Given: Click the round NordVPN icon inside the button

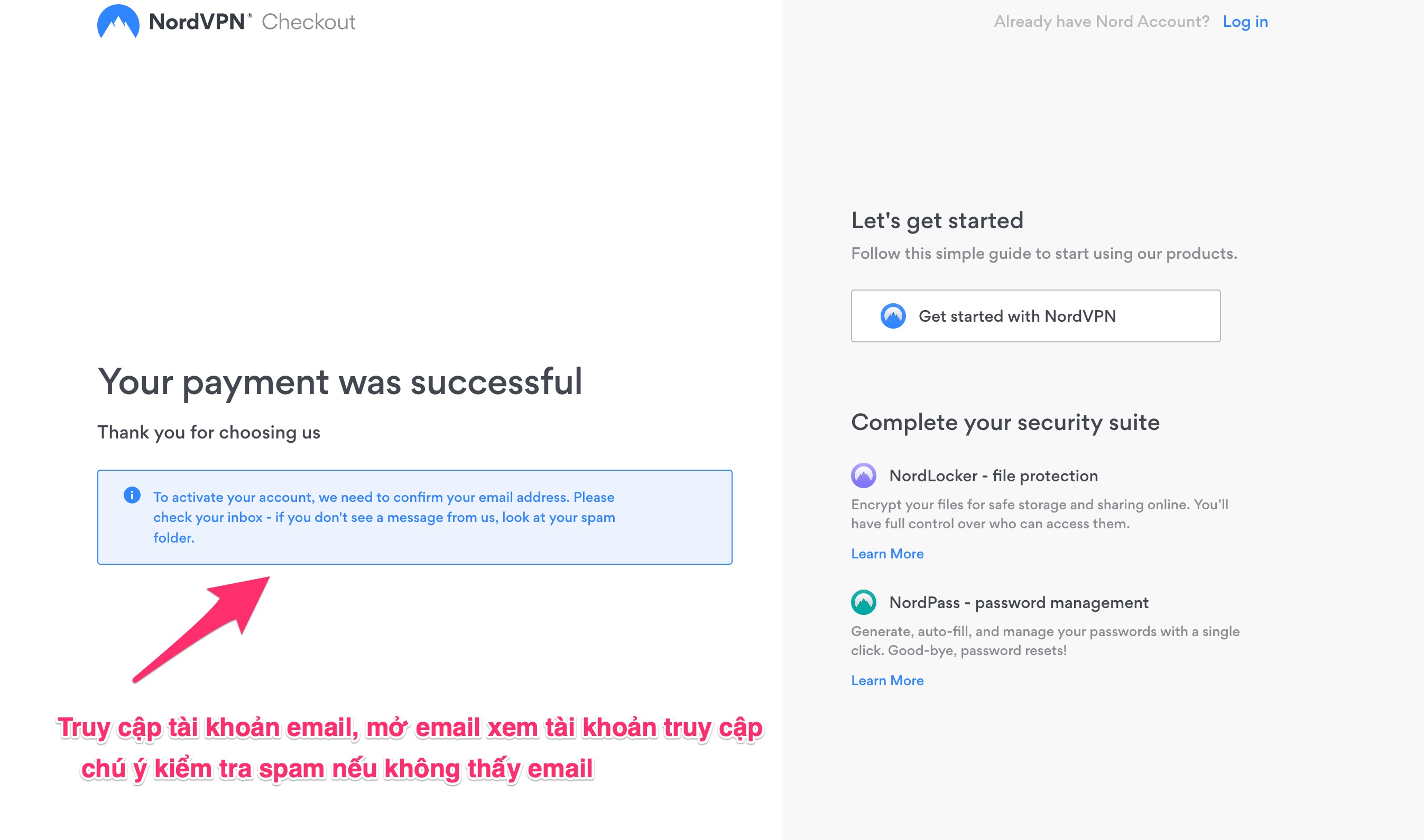Looking at the screenshot, I should click(893, 316).
